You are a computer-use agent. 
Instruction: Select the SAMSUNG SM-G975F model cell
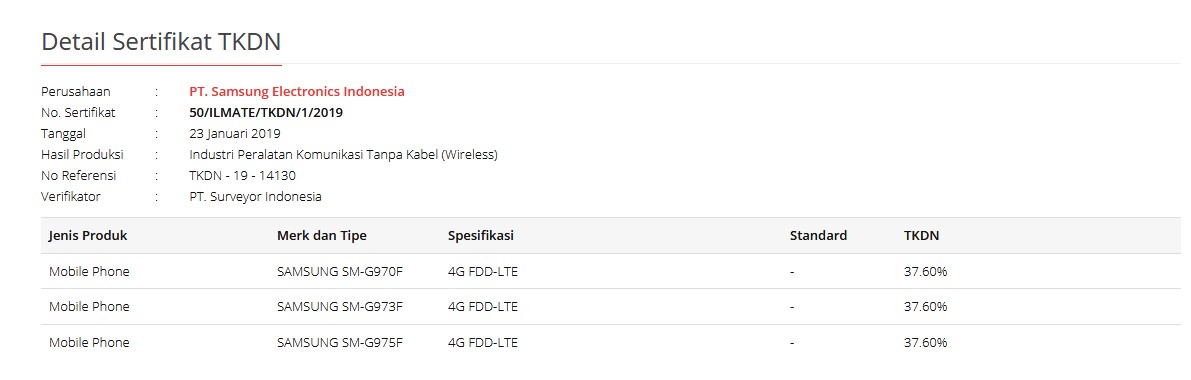(340, 343)
